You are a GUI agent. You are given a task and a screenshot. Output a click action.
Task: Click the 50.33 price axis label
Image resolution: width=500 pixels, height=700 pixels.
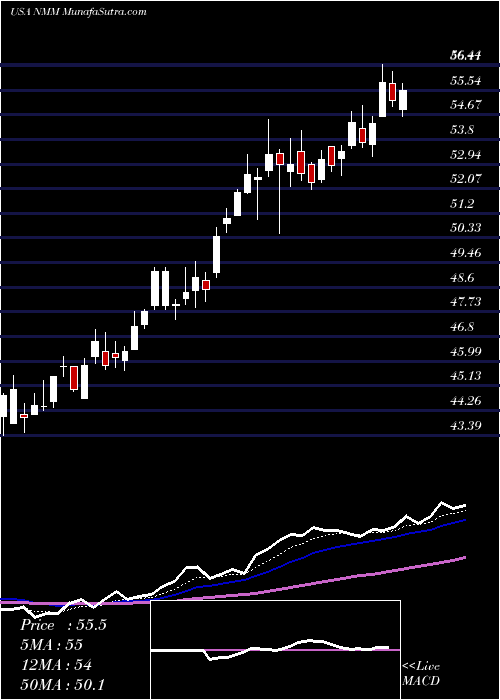click(x=466, y=228)
